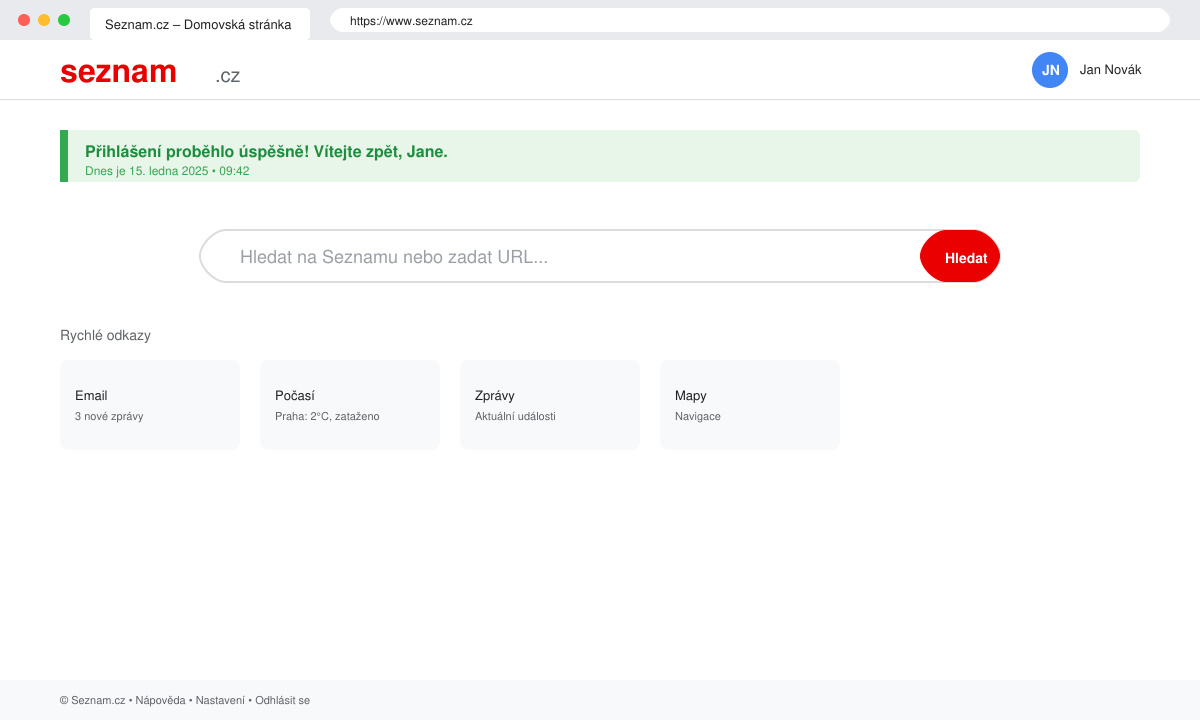
Task: Open the Počasí weather card
Action: tap(350, 405)
